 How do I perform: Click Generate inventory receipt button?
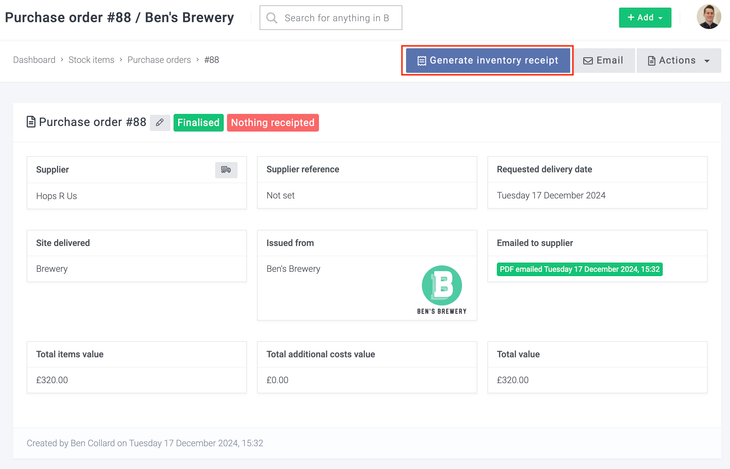(x=487, y=61)
